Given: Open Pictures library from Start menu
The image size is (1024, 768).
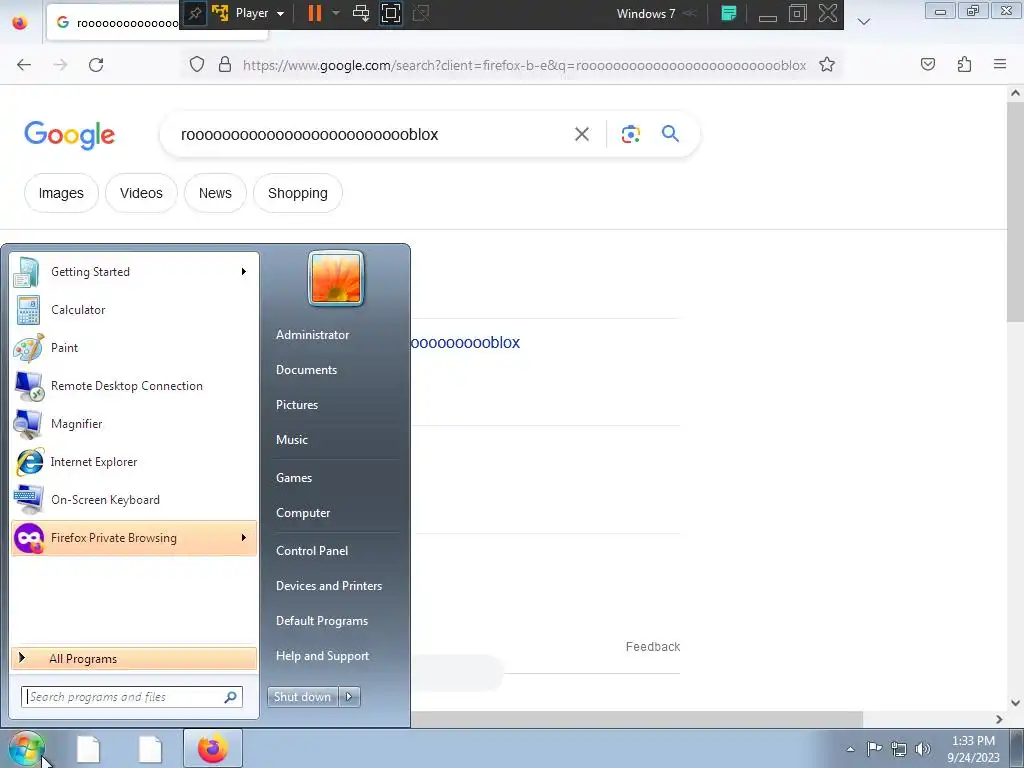Looking at the screenshot, I should click(x=296, y=405).
